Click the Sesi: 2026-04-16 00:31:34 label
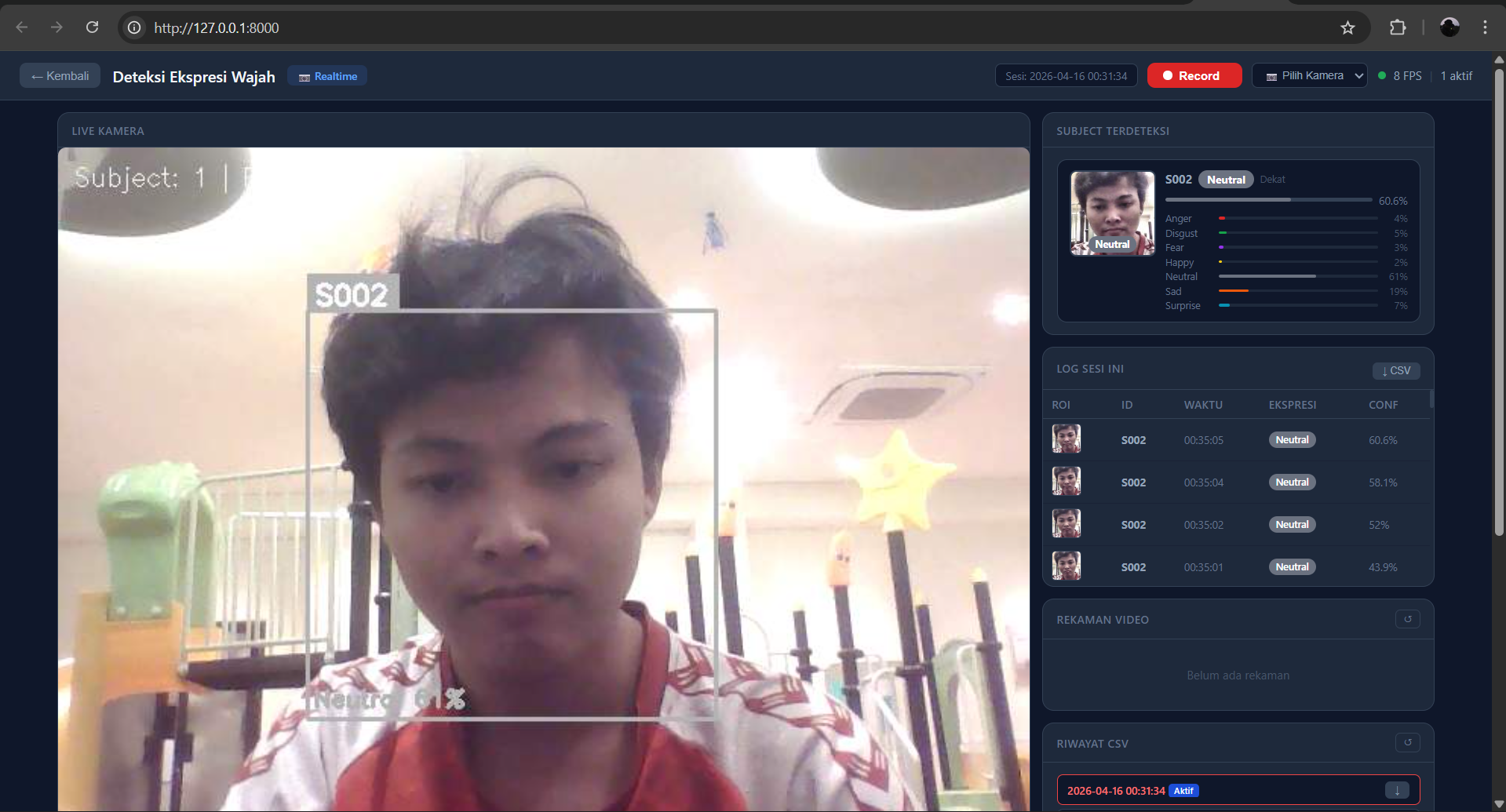This screenshot has width=1506, height=812. (1066, 76)
